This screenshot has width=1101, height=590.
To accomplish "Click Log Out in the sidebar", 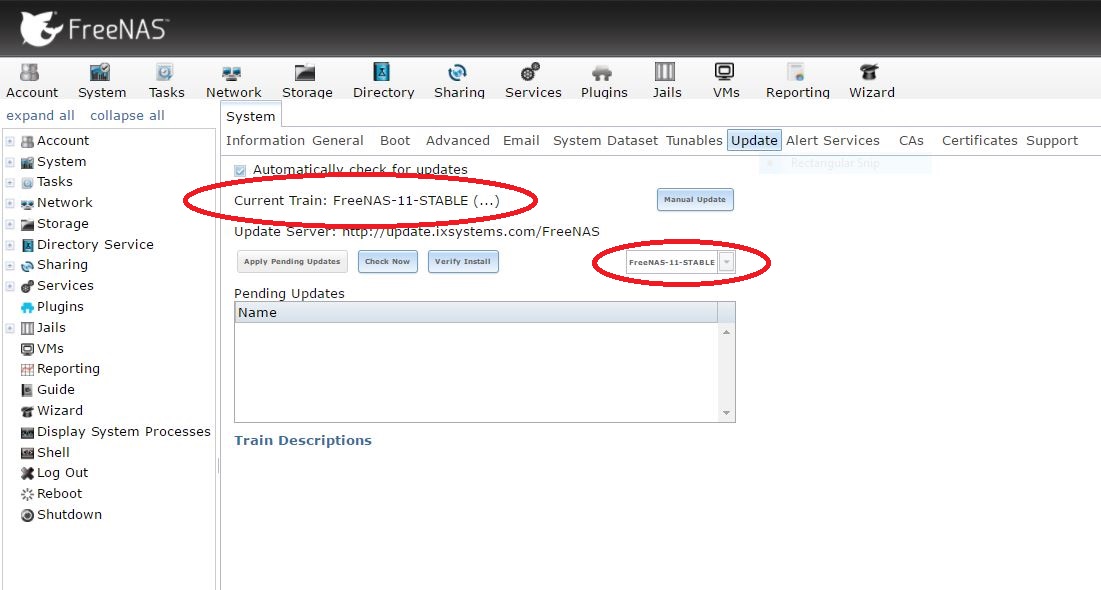I will click(x=62, y=473).
